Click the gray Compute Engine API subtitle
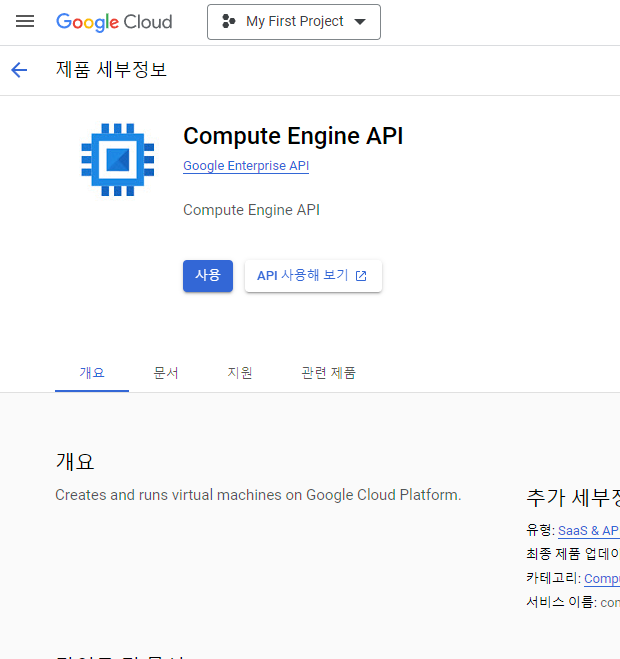Screen dimensions: 620x659 click(251, 210)
